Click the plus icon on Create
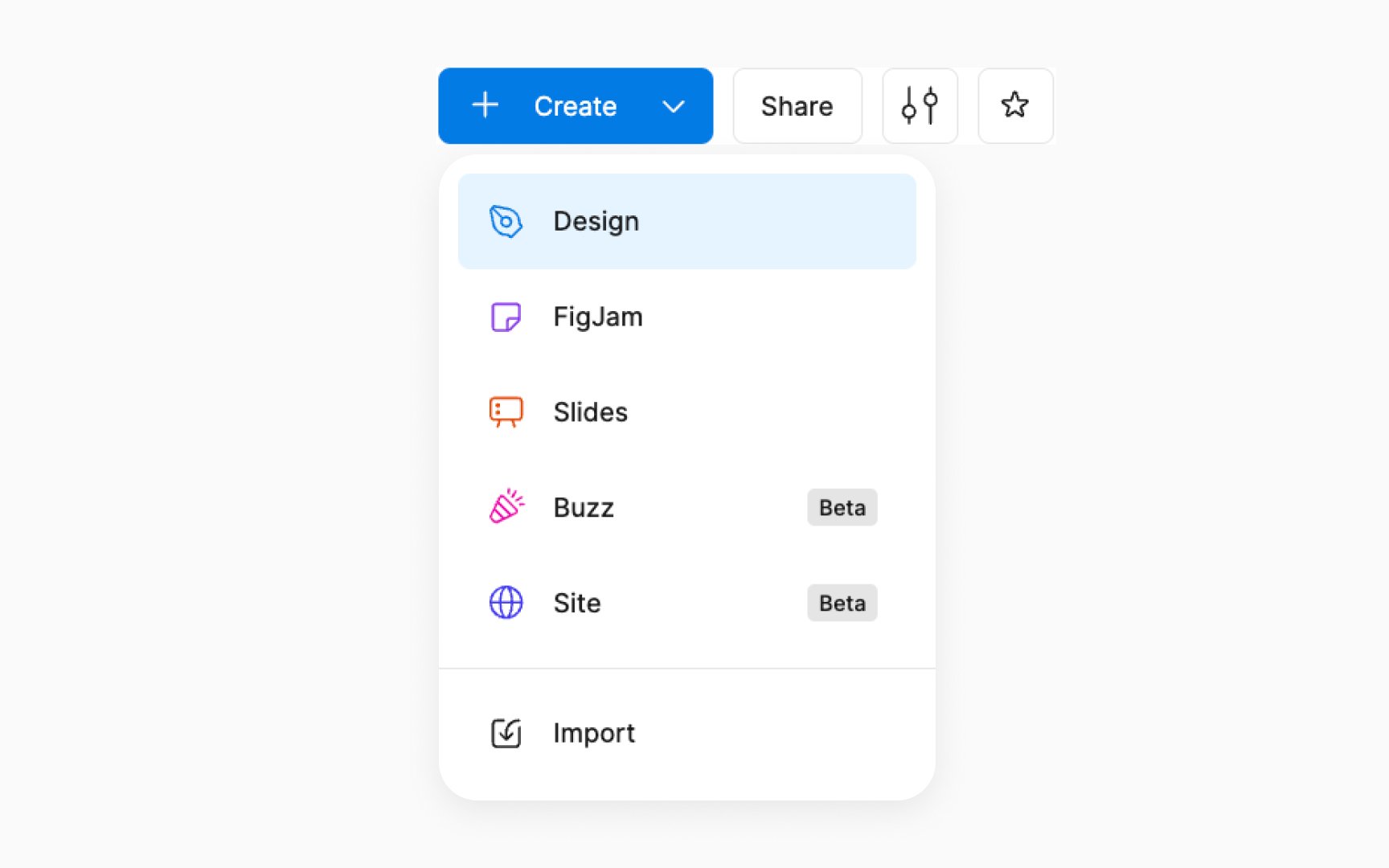This screenshot has width=1389, height=868. click(x=486, y=105)
